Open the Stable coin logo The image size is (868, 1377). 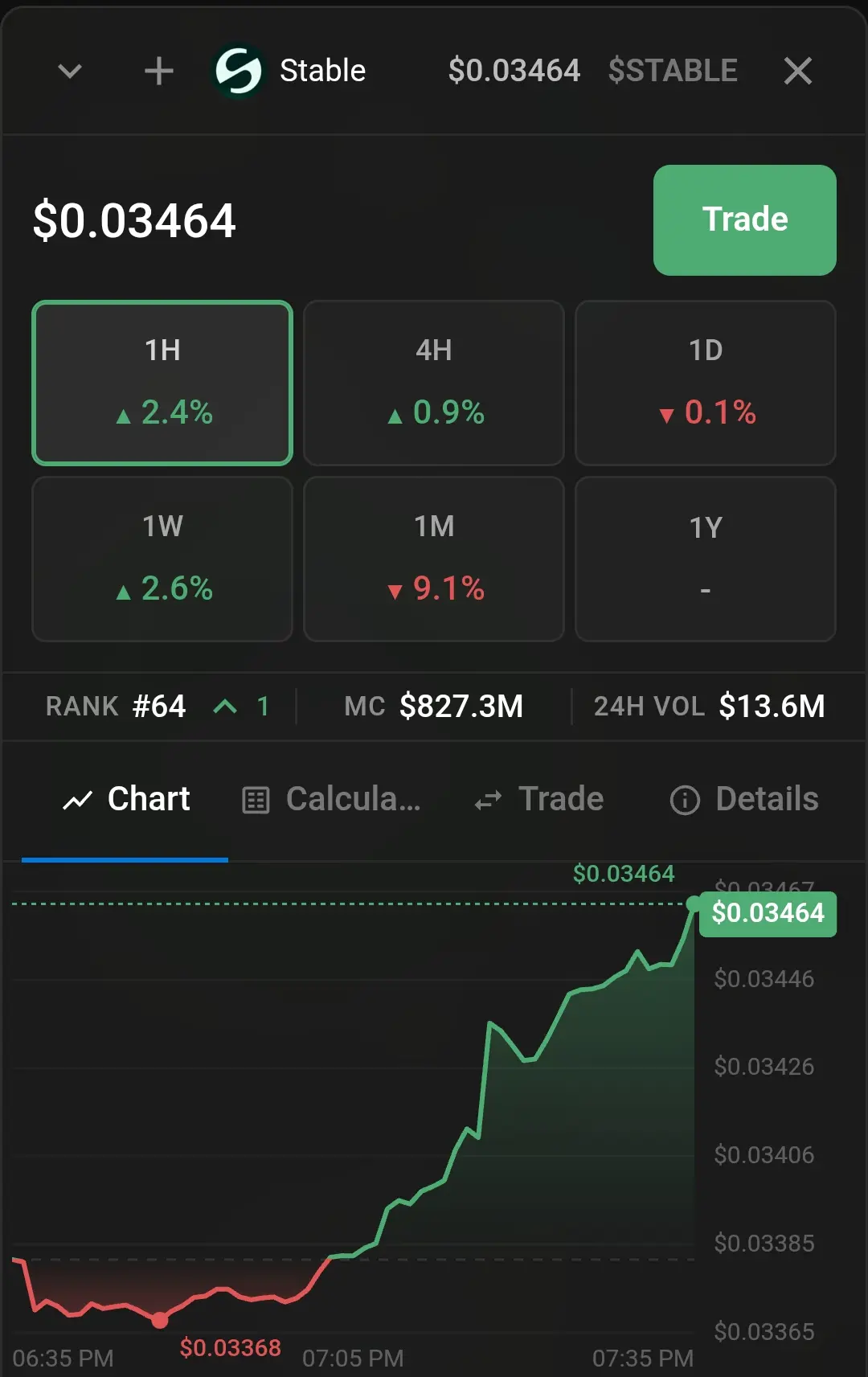[x=238, y=71]
